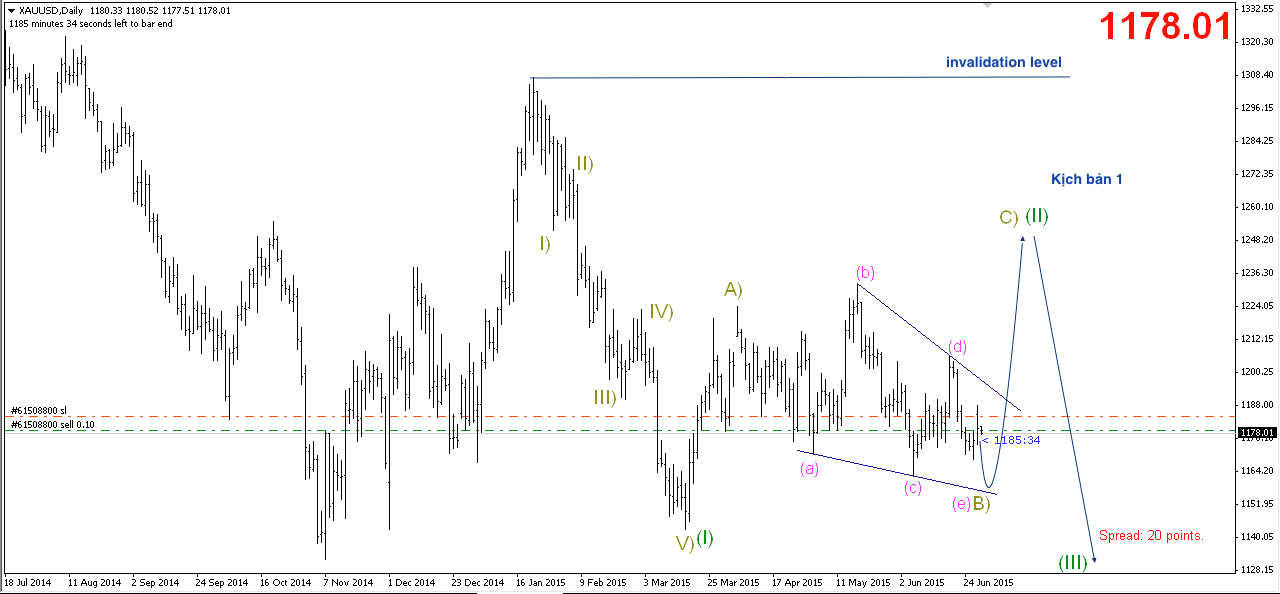1280x594 pixels.
Task: Select the green "(III)" label at chart bottom
Action: click(x=1072, y=563)
